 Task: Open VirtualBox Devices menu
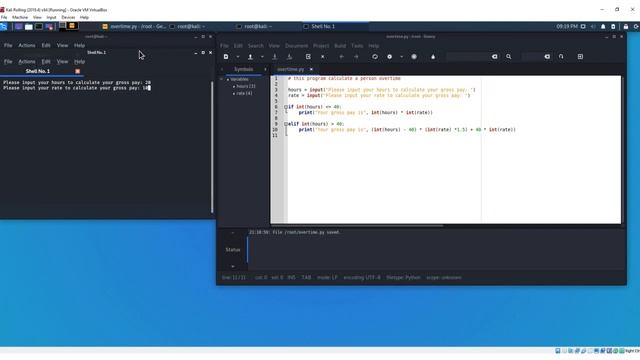(x=68, y=18)
